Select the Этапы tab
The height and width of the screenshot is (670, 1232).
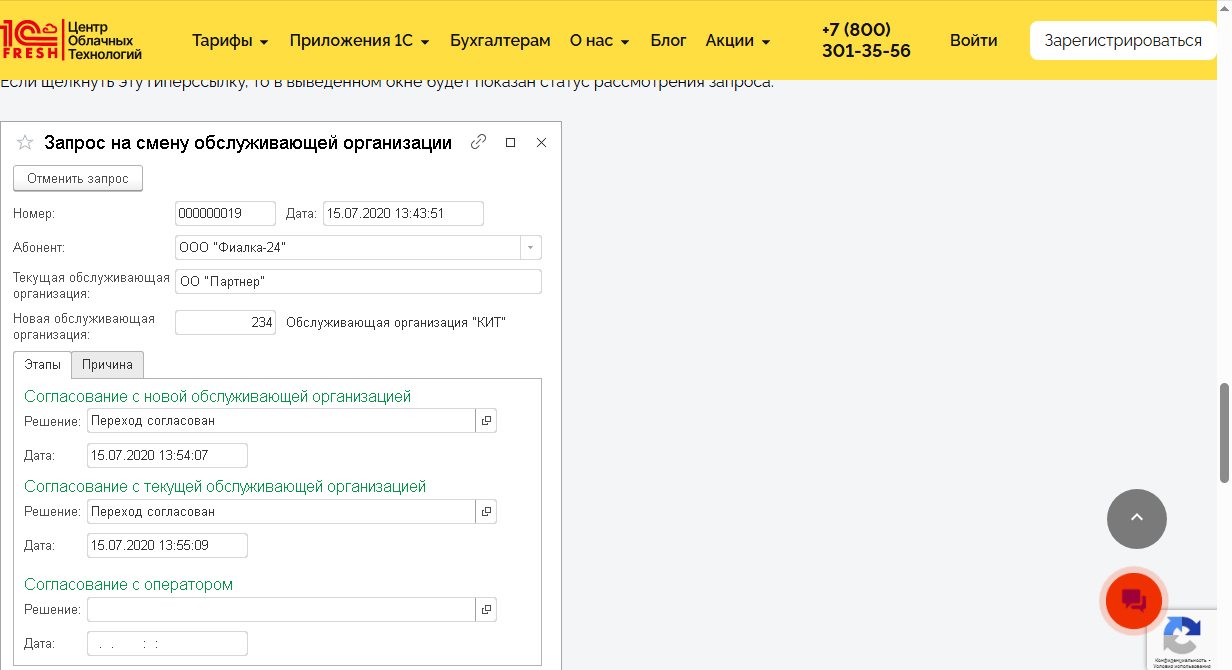42,364
